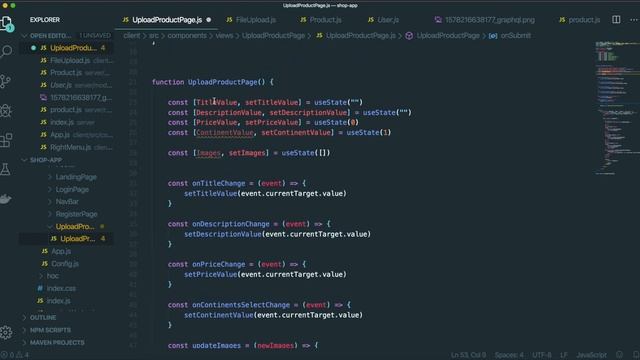The width and height of the screenshot is (640, 360).
Task: Expand the NPM Scripts section
Action: pos(50,330)
